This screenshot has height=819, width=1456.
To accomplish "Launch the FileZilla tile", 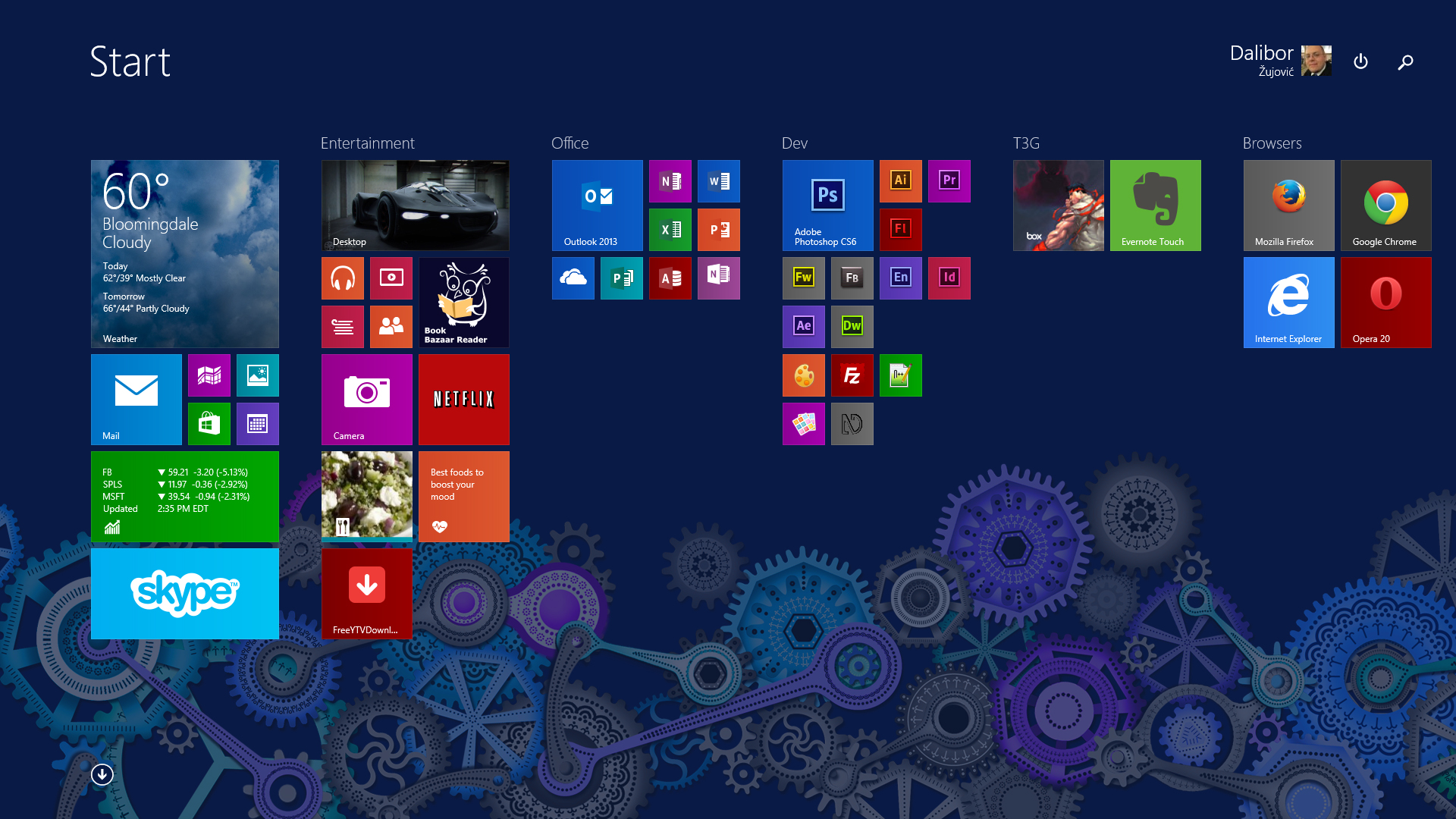I will (x=852, y=375).
